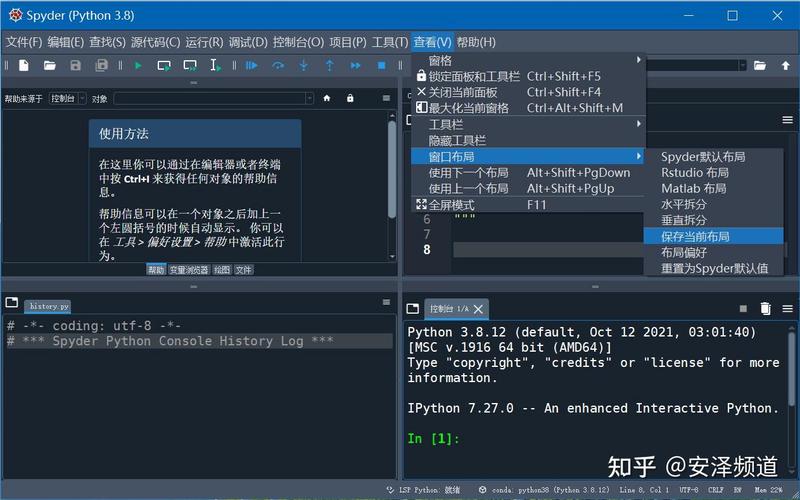Open file using the toolbar folder icon
Viewport: 800px width, 500px height.
(49, 65)
